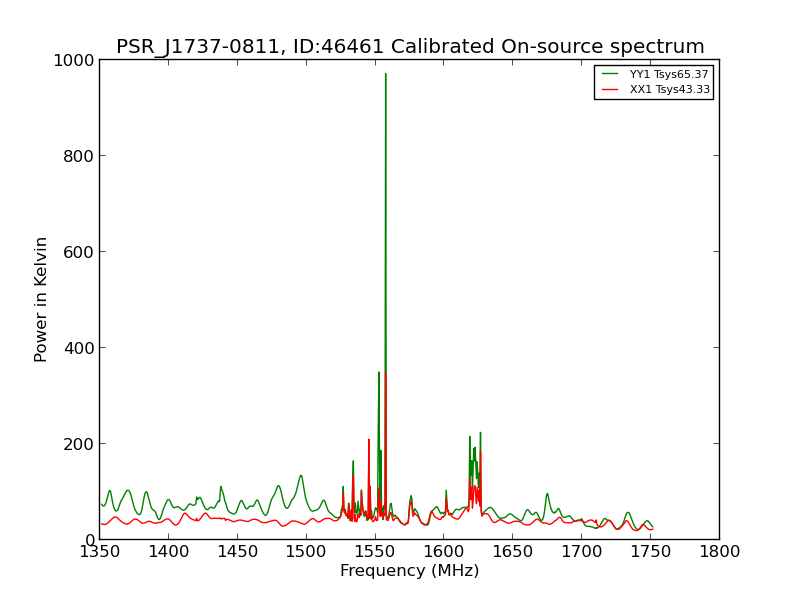Click the 800 y-axis tick label
Image resolution: width=800 pixels, height=600 pixels.
pyautogui.click(x=79, y=156)
